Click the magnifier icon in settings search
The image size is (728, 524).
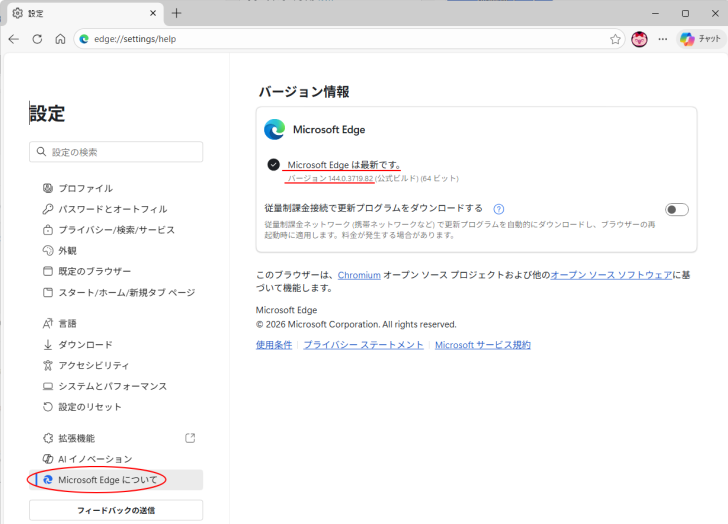pyautogui.click(x=41, y=152)
